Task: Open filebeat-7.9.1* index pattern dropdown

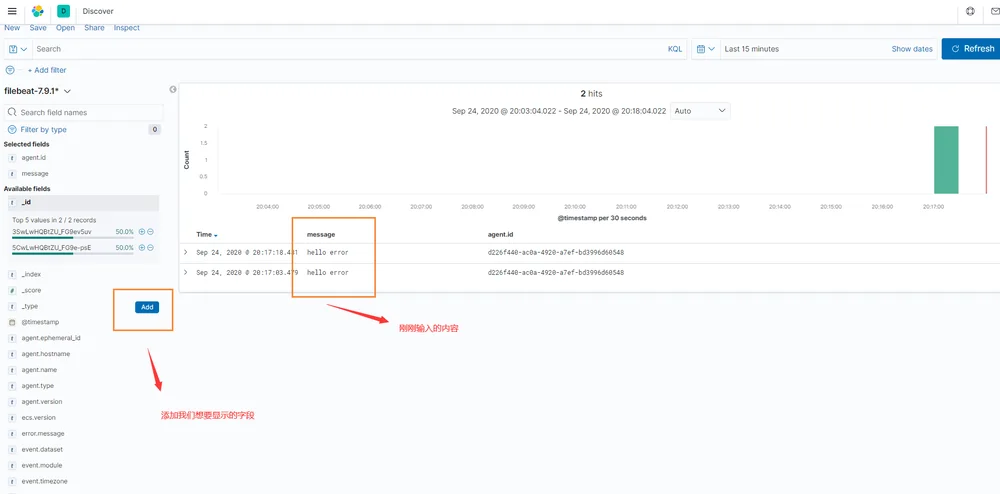Action: [38, 91]
